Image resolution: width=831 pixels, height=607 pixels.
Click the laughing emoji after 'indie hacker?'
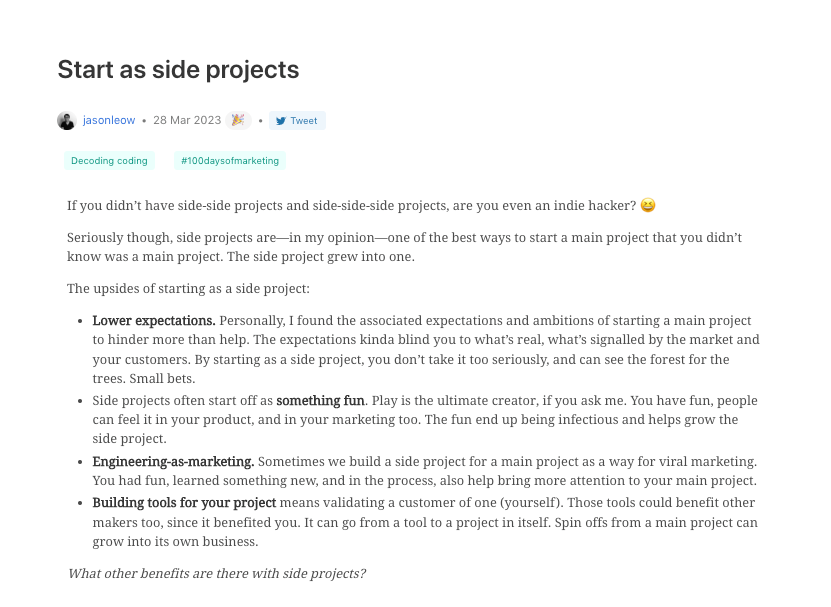(x=648, y=206)
